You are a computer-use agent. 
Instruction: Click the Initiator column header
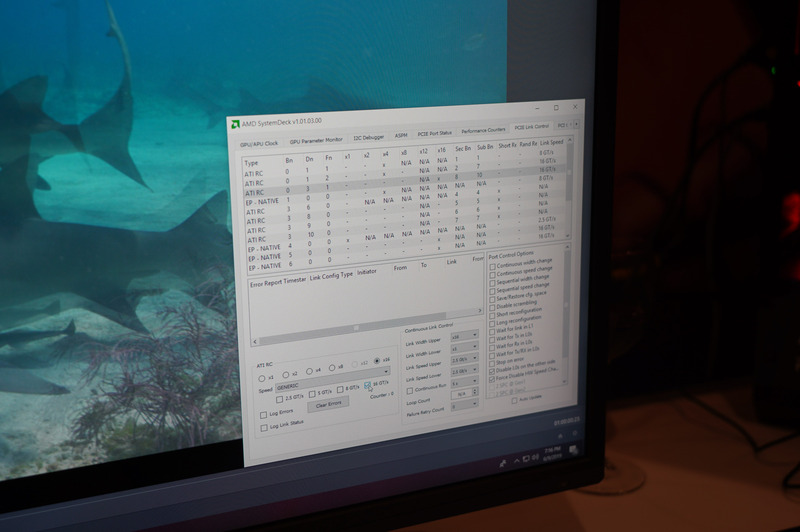[367, 272]
